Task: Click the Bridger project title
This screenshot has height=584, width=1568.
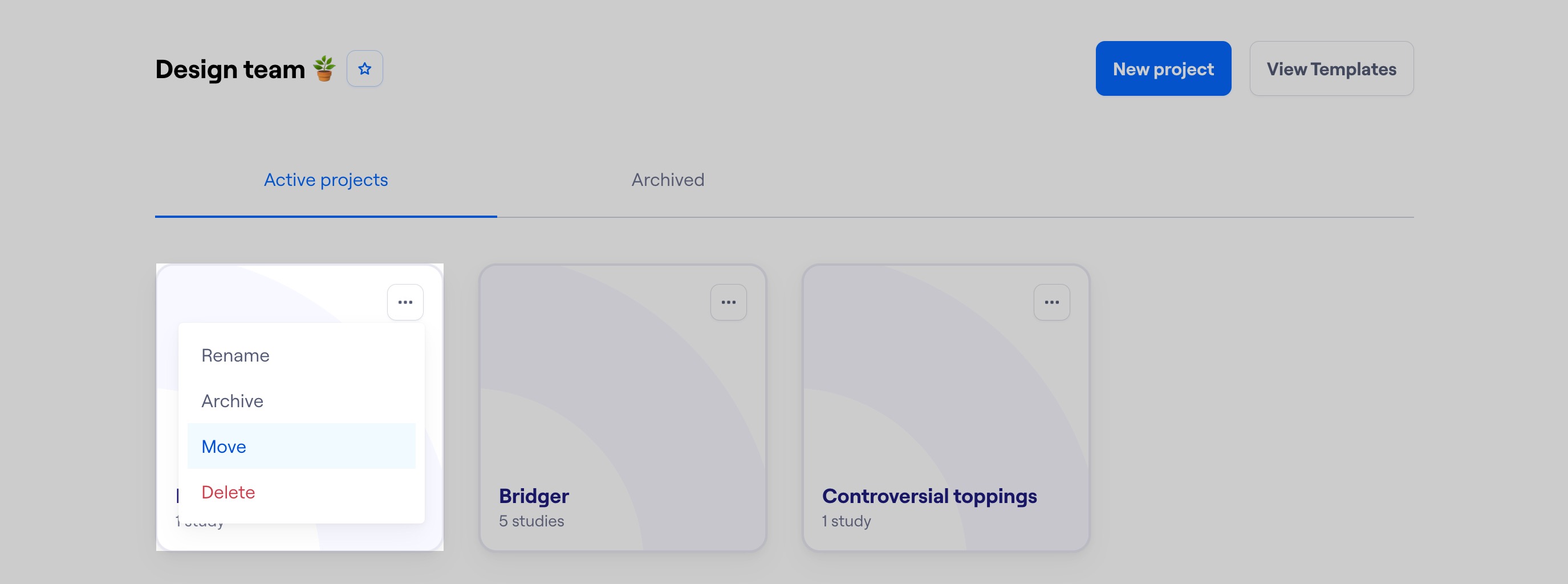Action: pos(534,496)
